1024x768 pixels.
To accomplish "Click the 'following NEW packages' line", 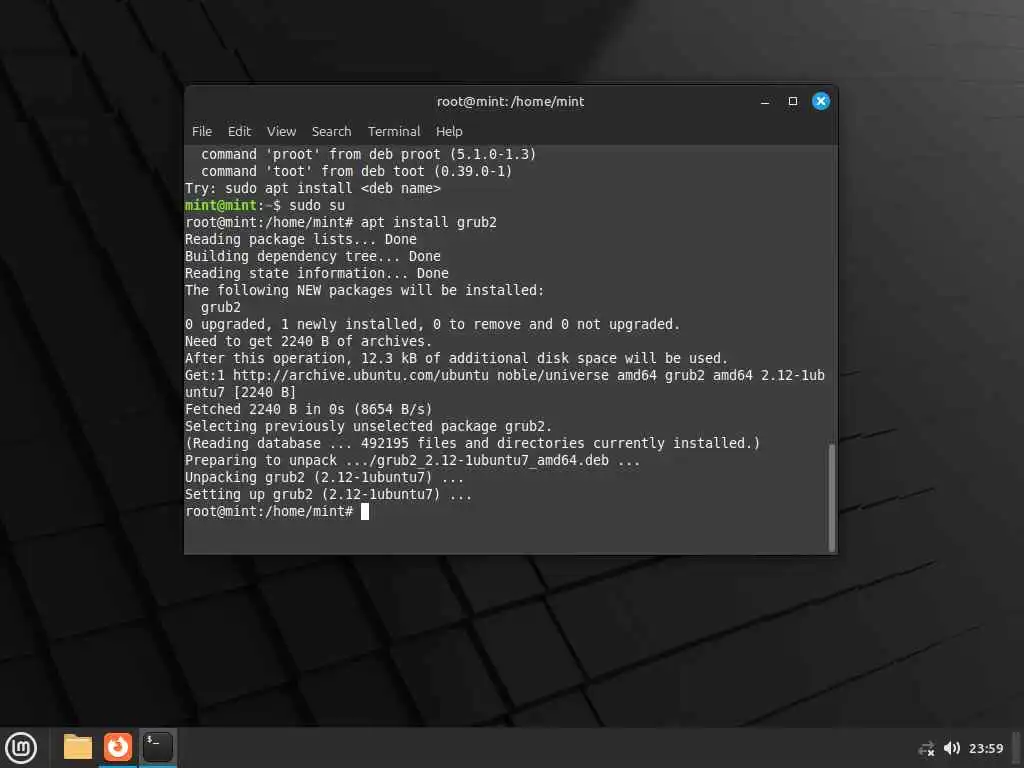I will pos(364,290).
